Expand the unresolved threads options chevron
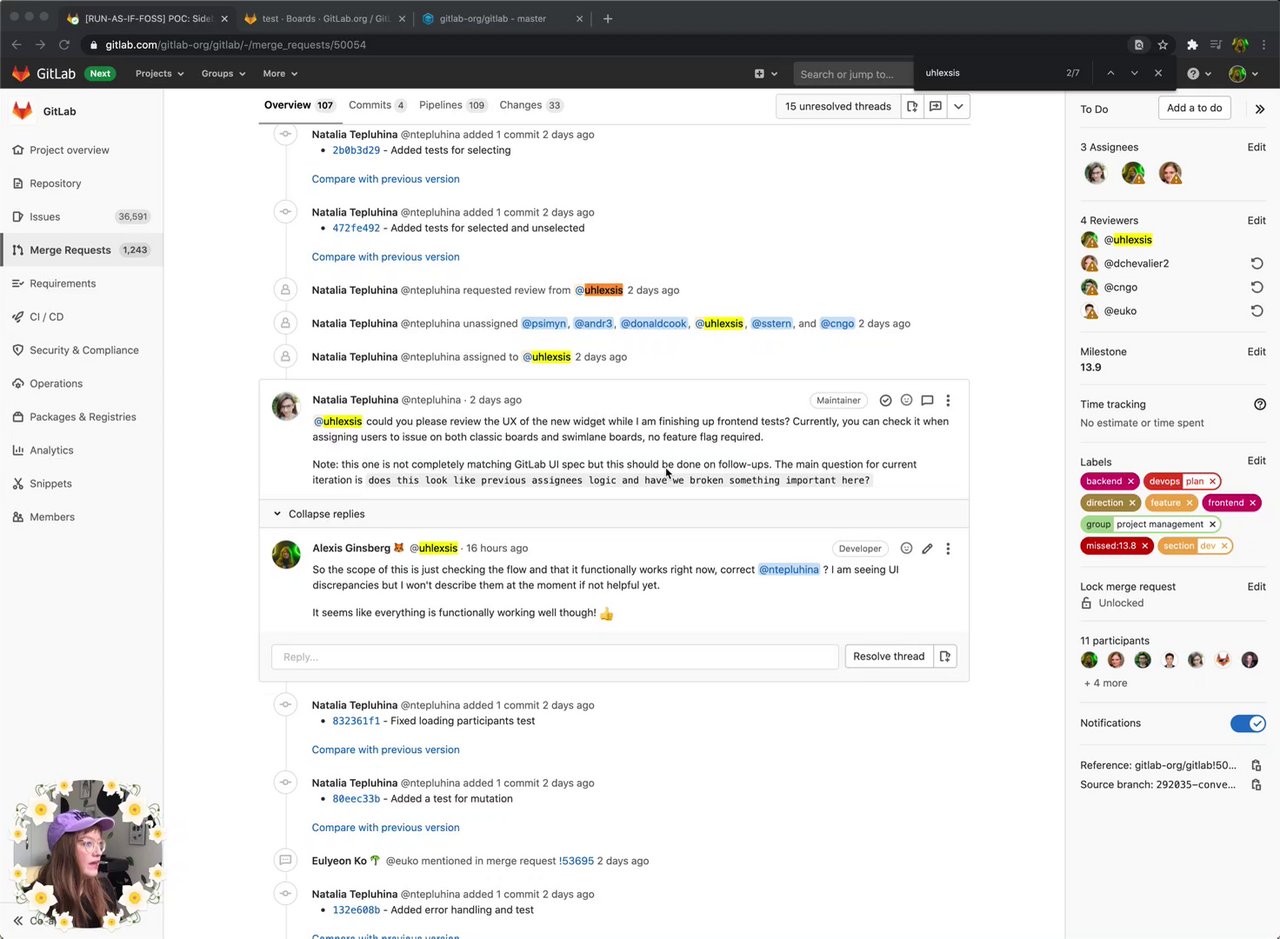1280x939 pixels. (958, 106)
